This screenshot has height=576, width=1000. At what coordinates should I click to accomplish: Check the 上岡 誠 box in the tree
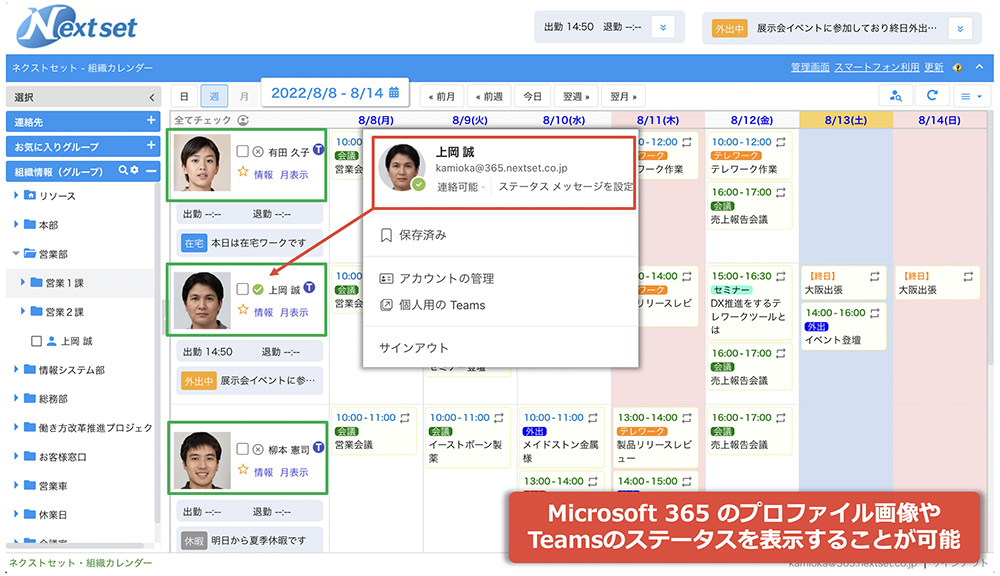(36, 341)
